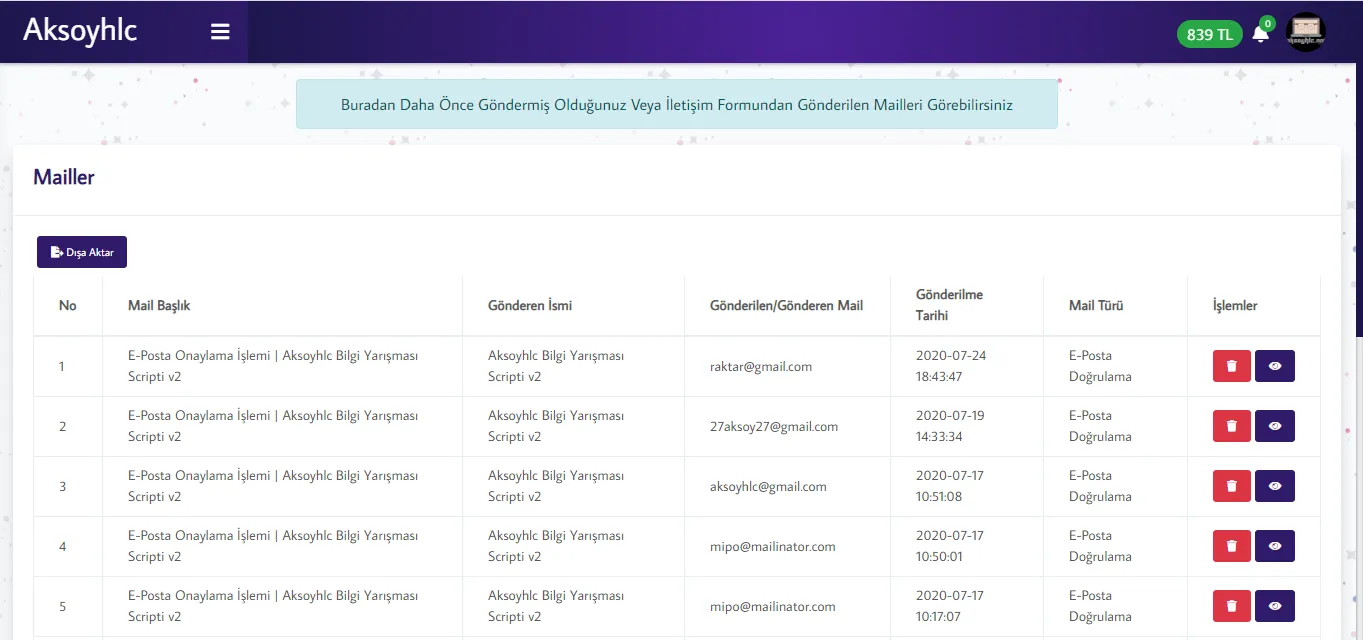Open the user profile avatar

click(1305, 33)
